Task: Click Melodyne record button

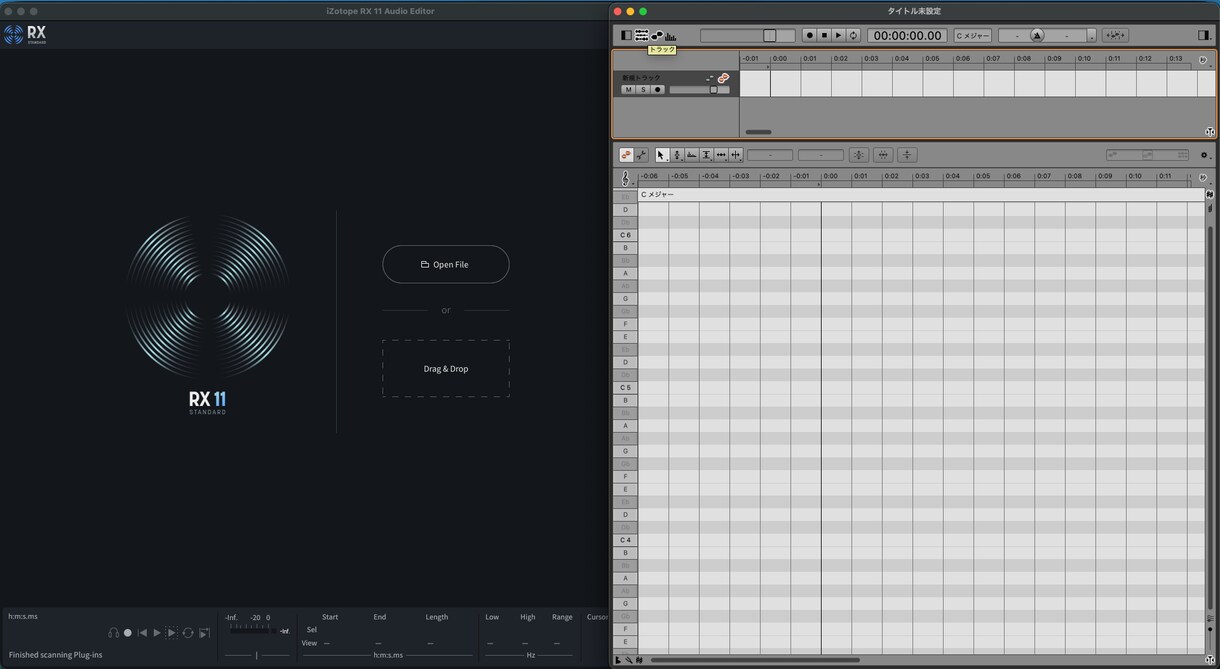Action: [x=809, y=35]
